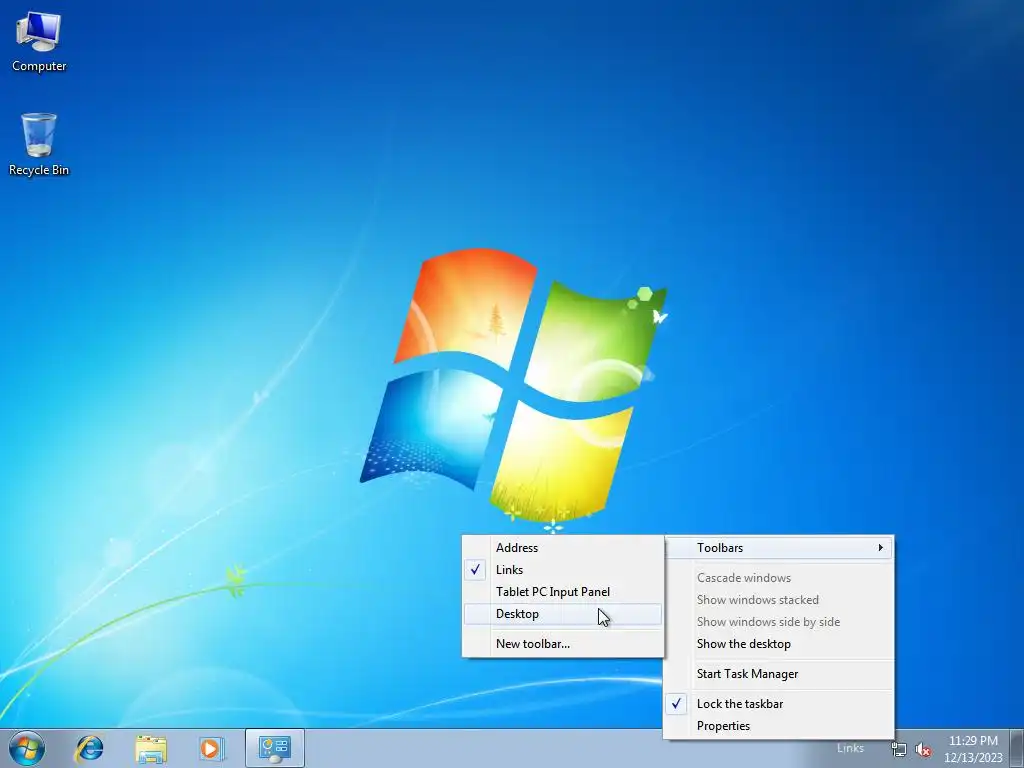Choose New toolbar... option

pos(563,644)
